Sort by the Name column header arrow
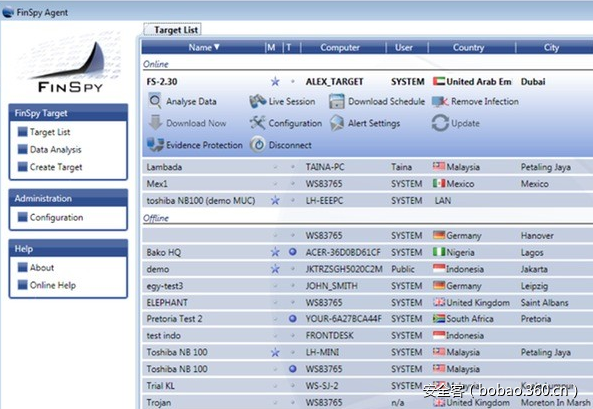Screen dimensions: 593x409 click(217, 47)
